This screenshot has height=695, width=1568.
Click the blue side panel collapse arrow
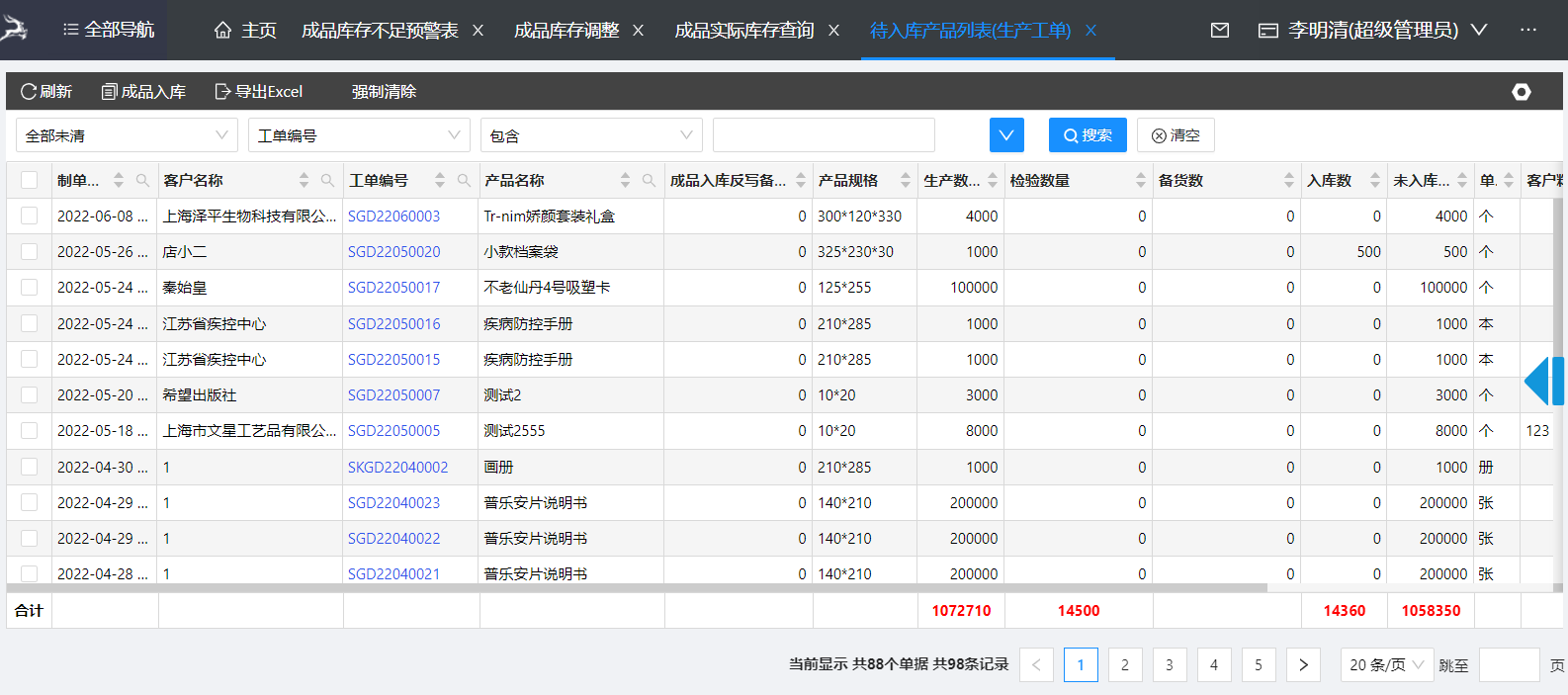click(1537, 382)
